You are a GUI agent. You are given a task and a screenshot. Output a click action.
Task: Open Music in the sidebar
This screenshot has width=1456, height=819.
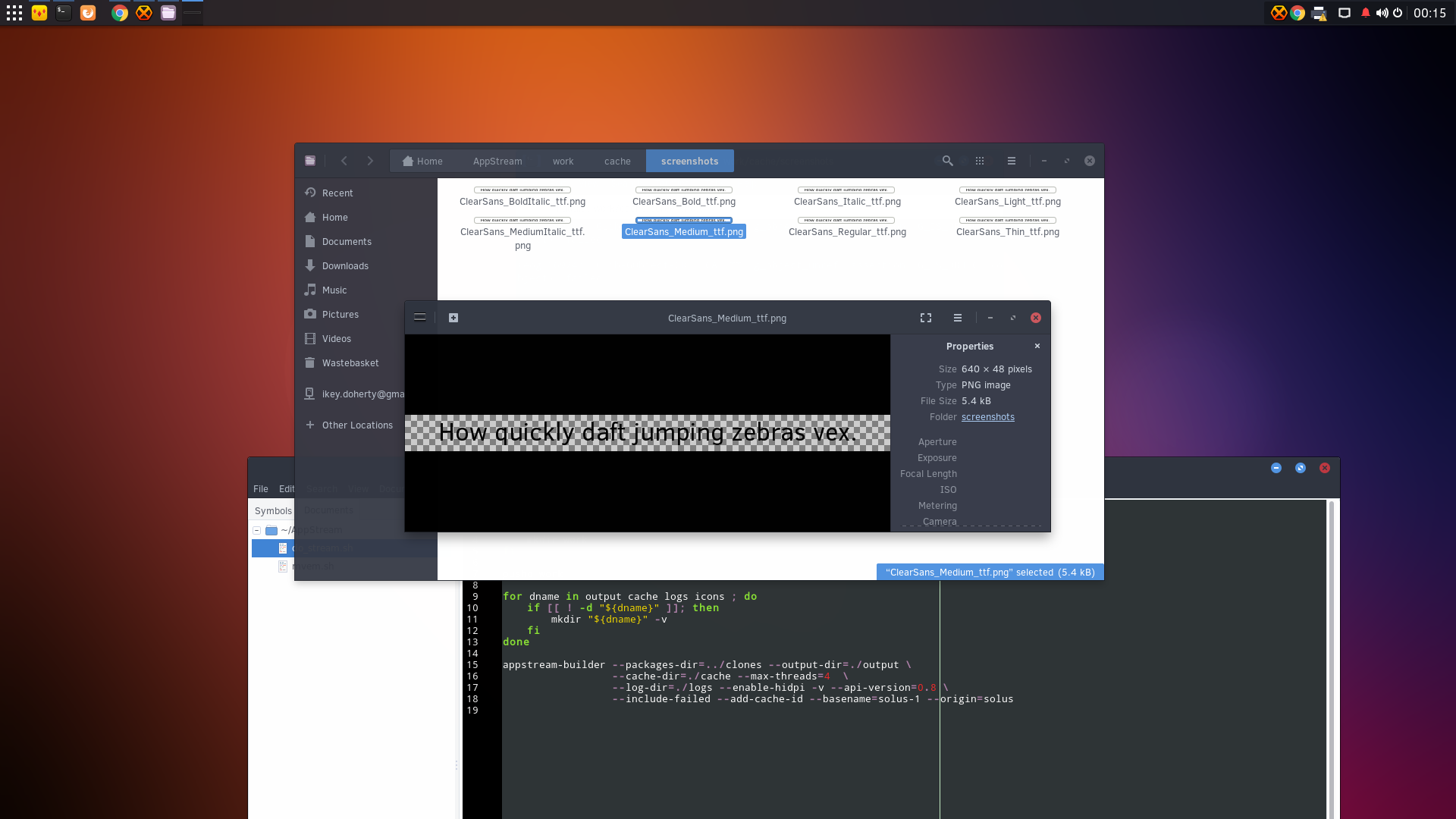pos(366,290)
